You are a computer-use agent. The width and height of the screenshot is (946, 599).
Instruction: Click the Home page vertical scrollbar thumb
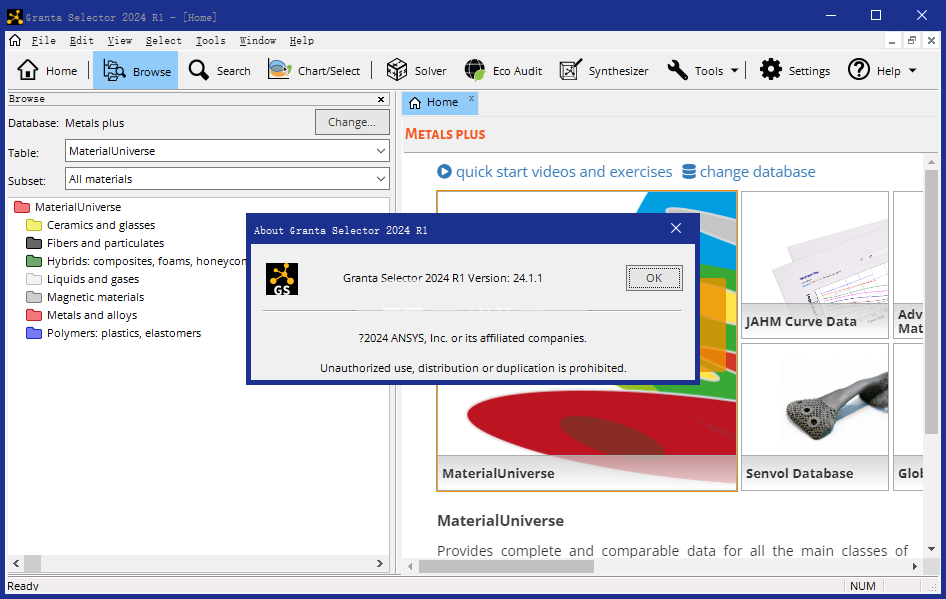[931, 302]
